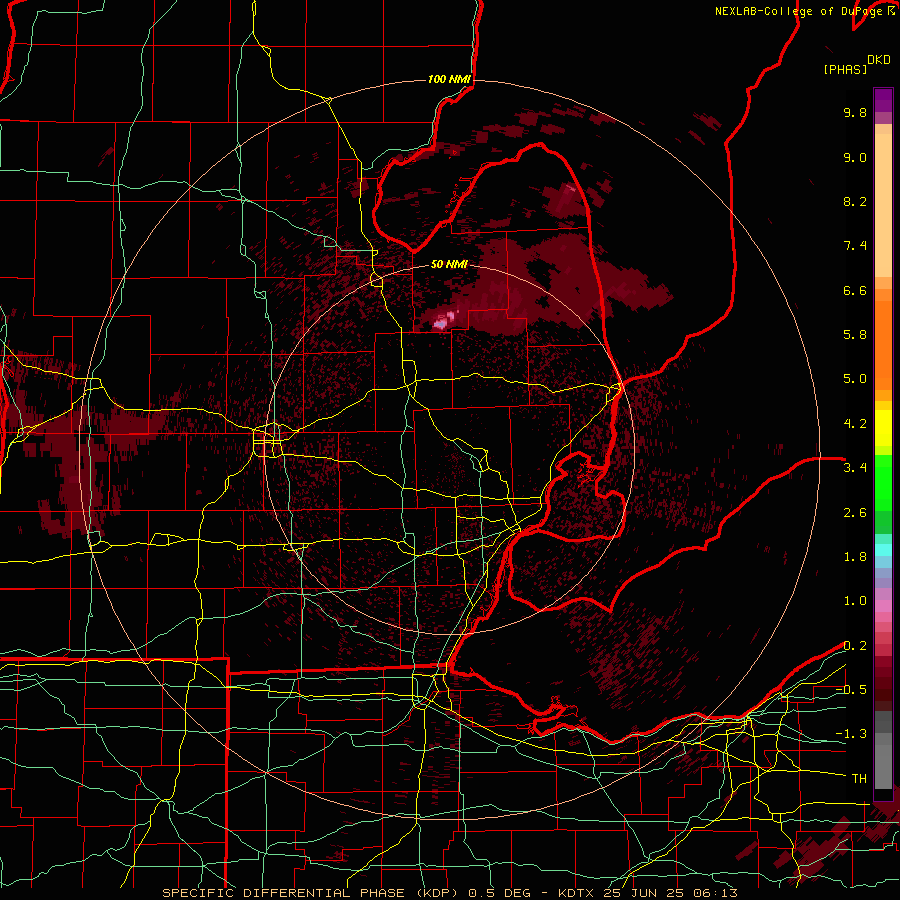This screenshot has width=900, height=900.
Task: Select the -1.3 scale value
Action: click(851, 734)
